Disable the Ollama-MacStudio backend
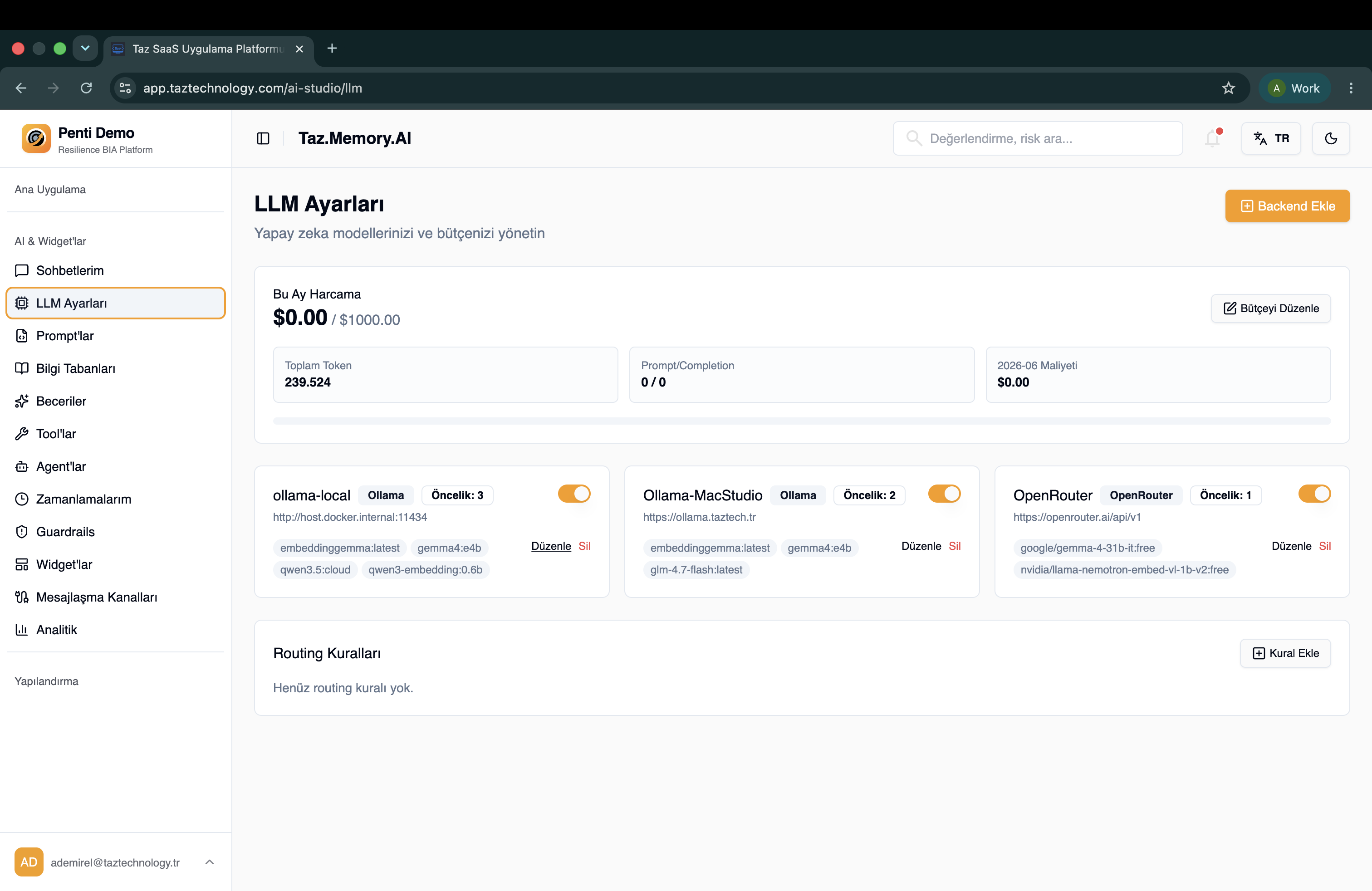Viewport: 1372px width, 891px height. click(944, 494)
